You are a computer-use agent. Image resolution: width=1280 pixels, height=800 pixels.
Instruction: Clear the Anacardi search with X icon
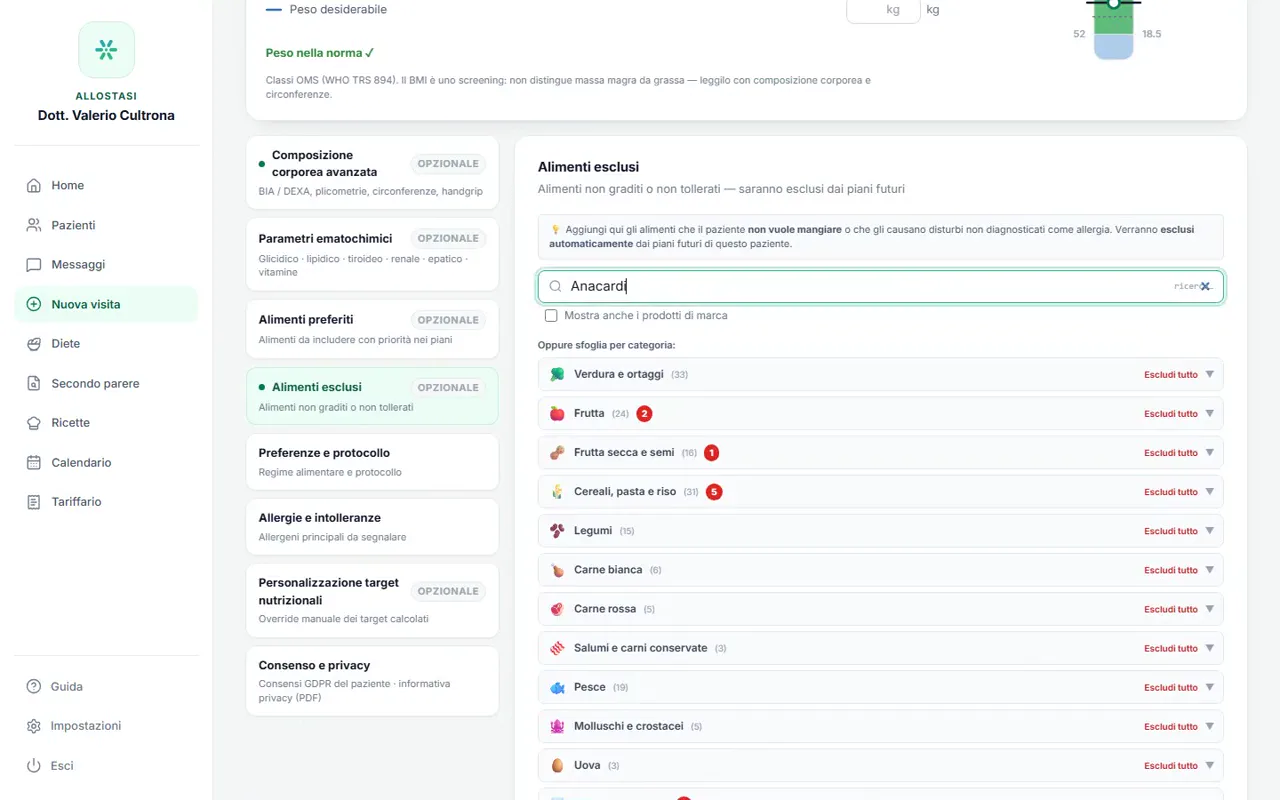1205,286
